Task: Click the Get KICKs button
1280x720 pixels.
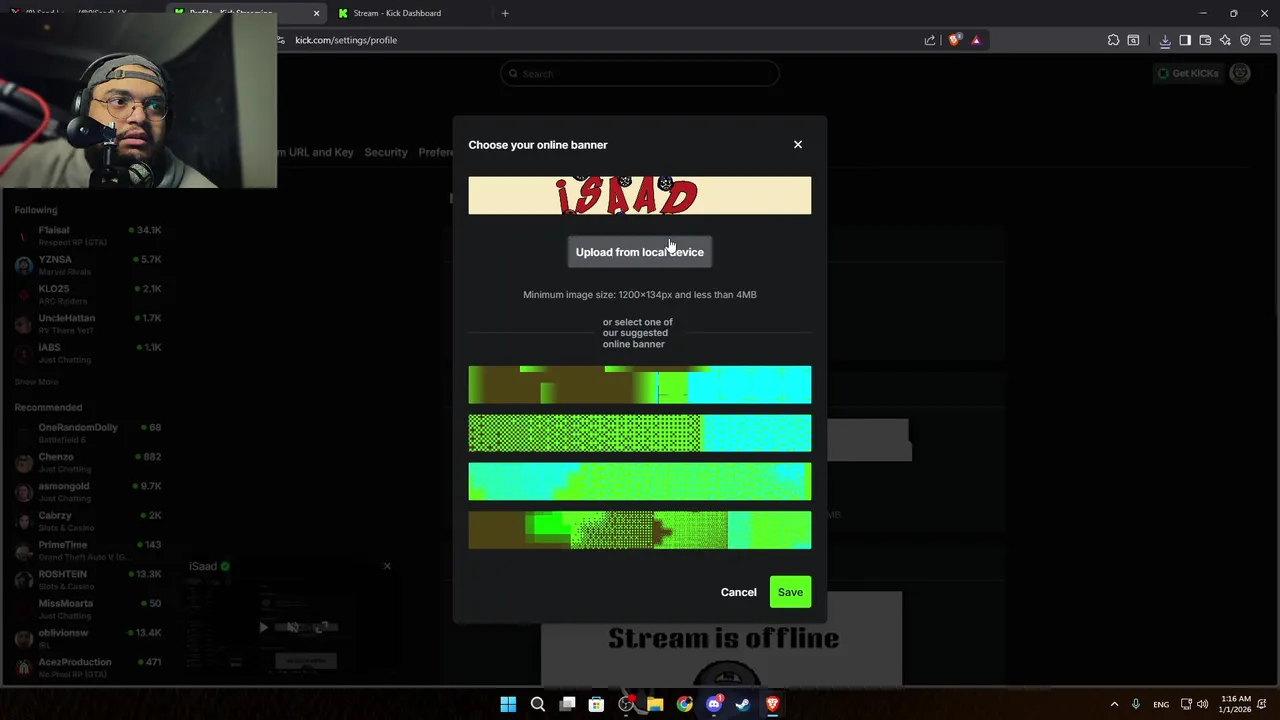Action: [1187, 73]
